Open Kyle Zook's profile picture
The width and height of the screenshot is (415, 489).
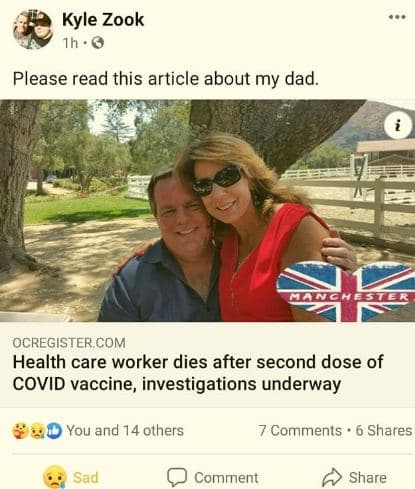[x=33, y=29]
